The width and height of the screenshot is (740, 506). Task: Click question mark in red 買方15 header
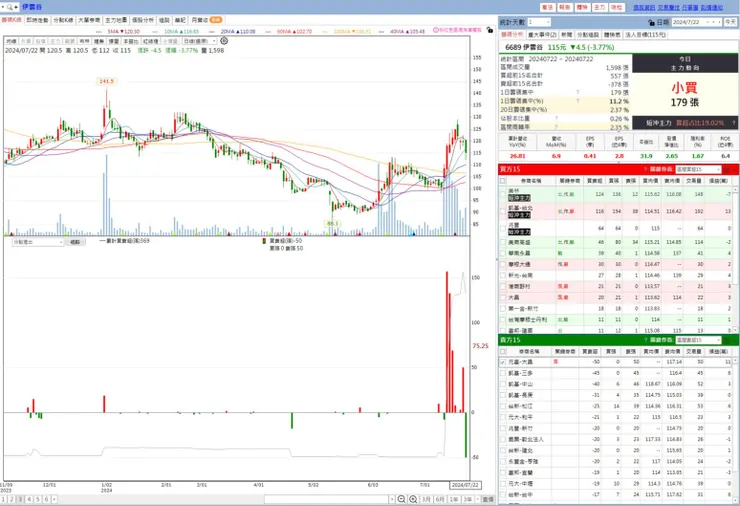pyautogui.click(x=645, y=169)
